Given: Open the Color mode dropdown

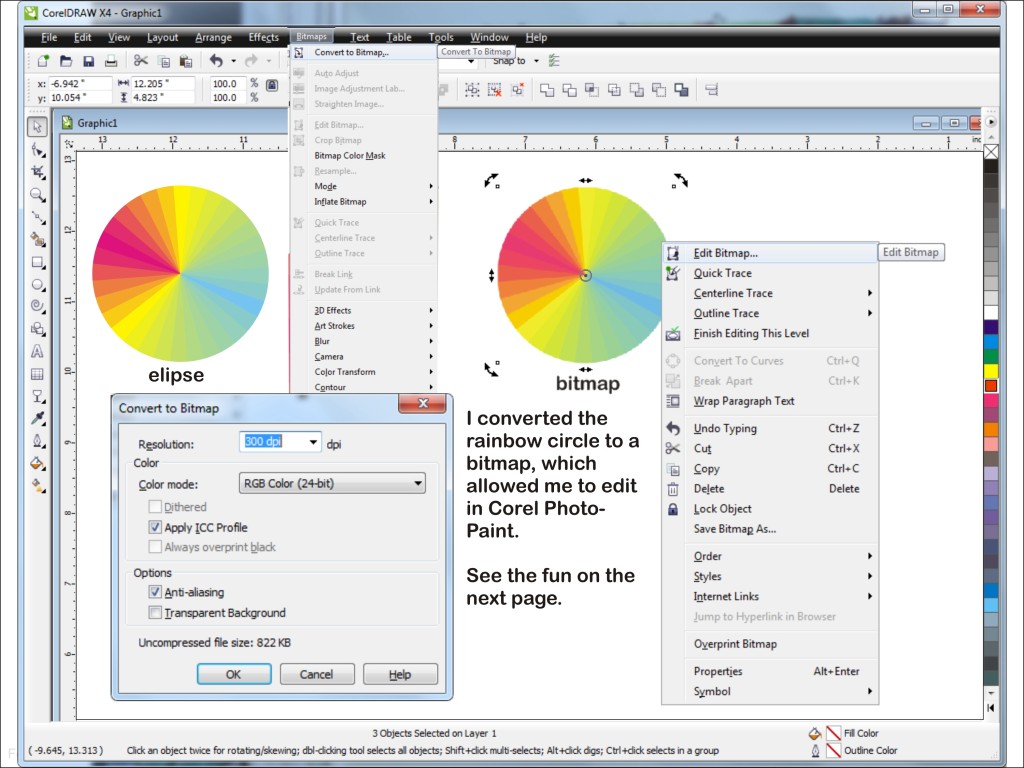Looking at the screenshot, I should [x=334, y=484].
